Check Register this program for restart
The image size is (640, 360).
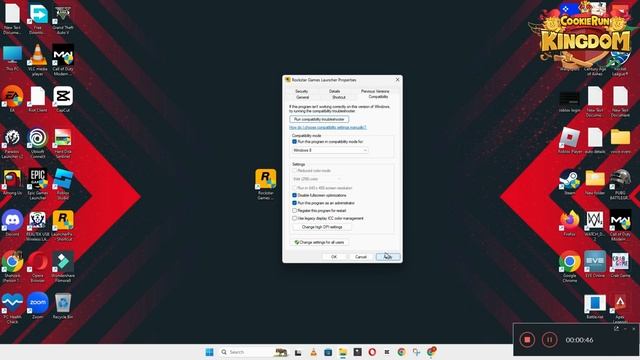coord(294,211)
